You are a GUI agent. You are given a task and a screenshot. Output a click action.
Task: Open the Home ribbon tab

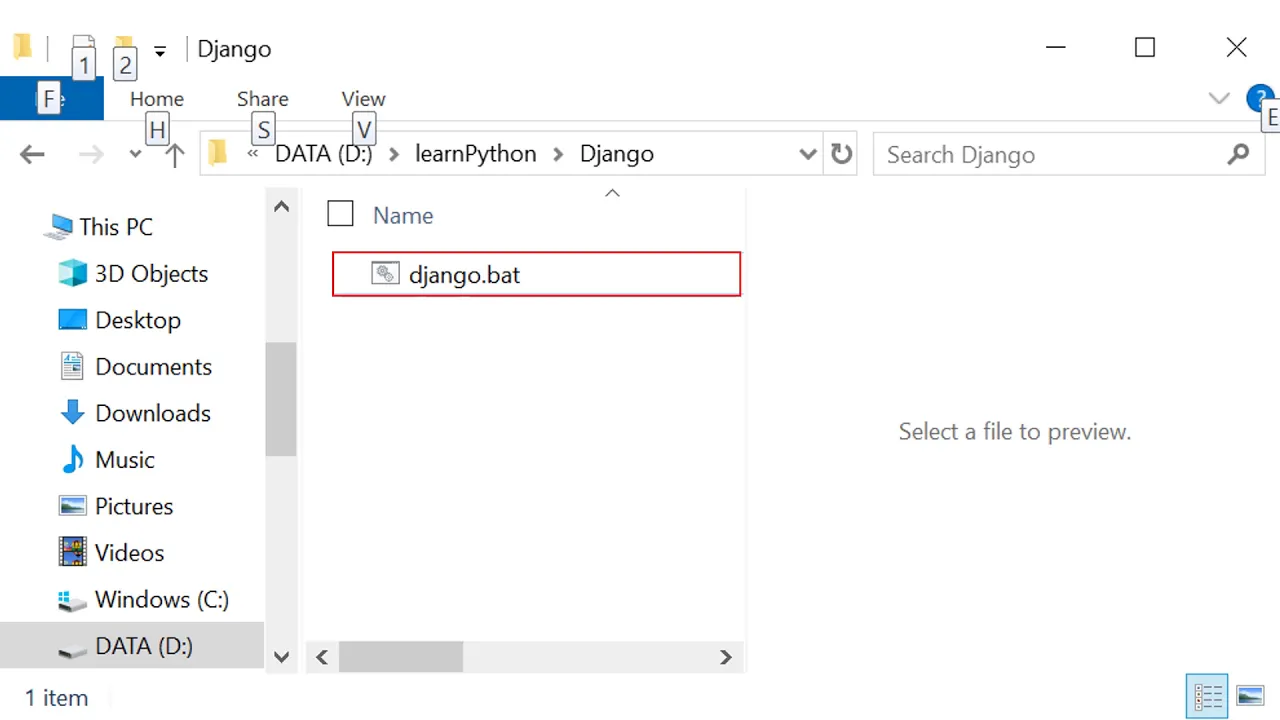click(x=157, y=99)
